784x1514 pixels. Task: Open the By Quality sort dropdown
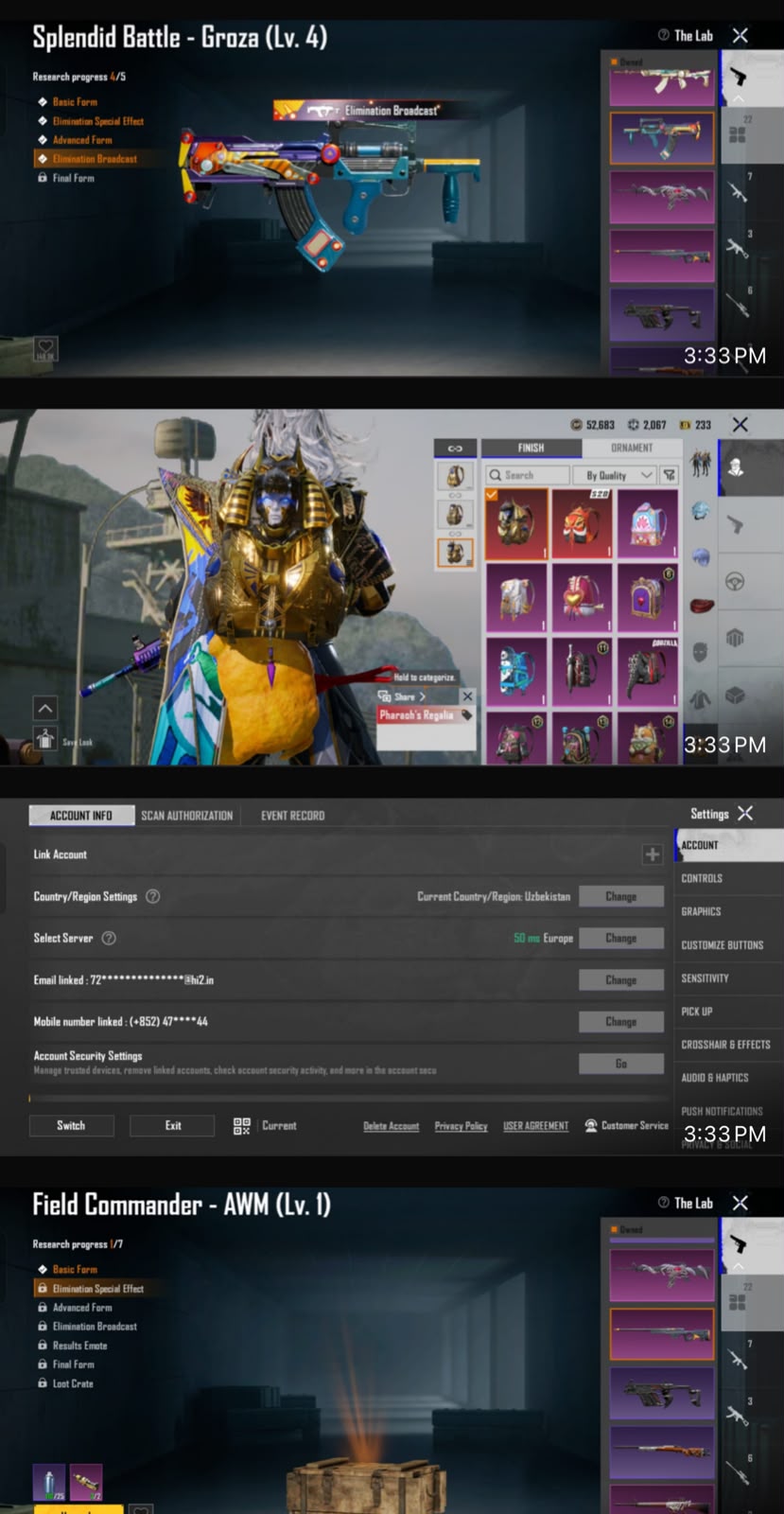(x=616, y=475)
